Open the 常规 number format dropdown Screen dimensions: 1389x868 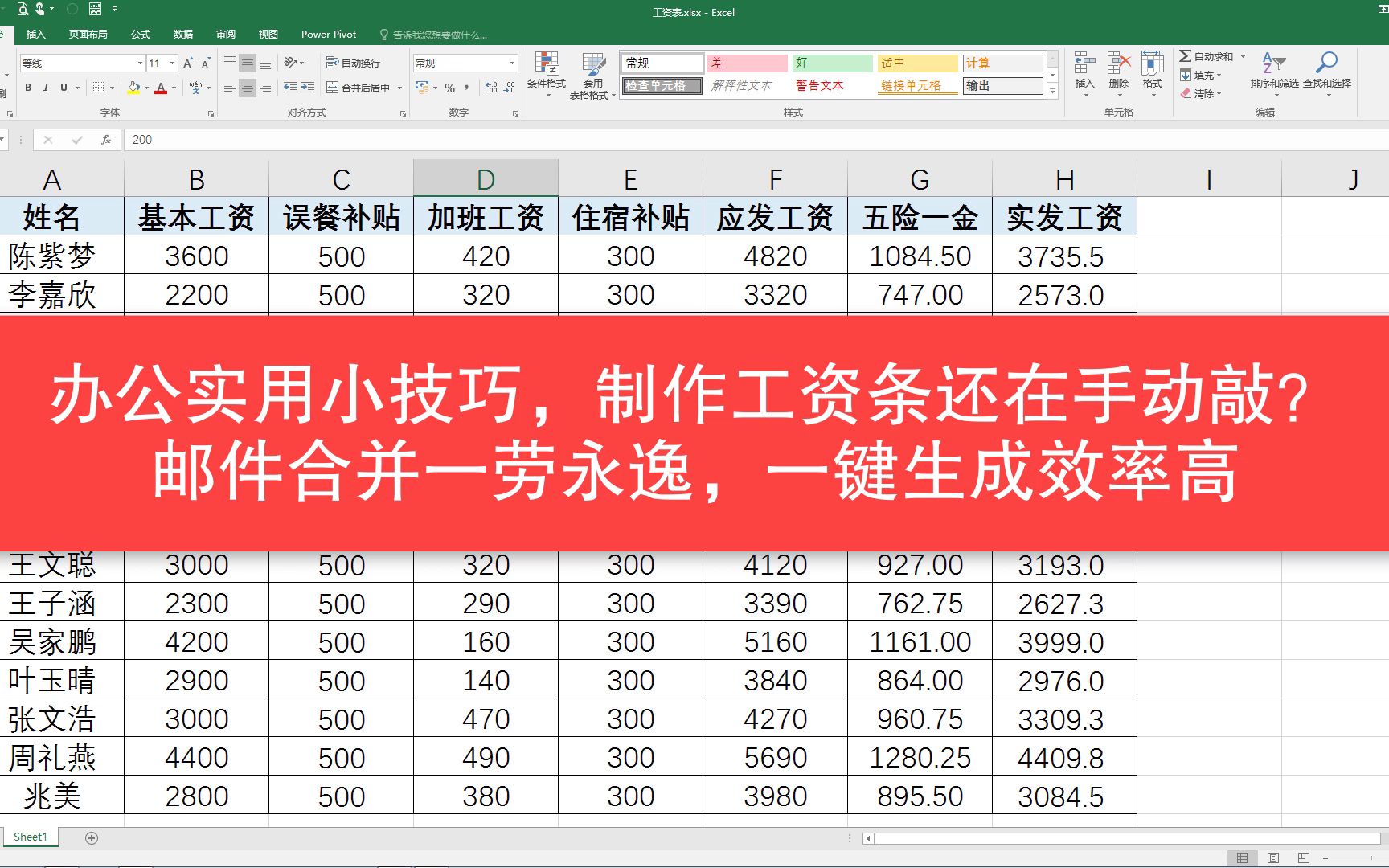(x=512, y=63)
